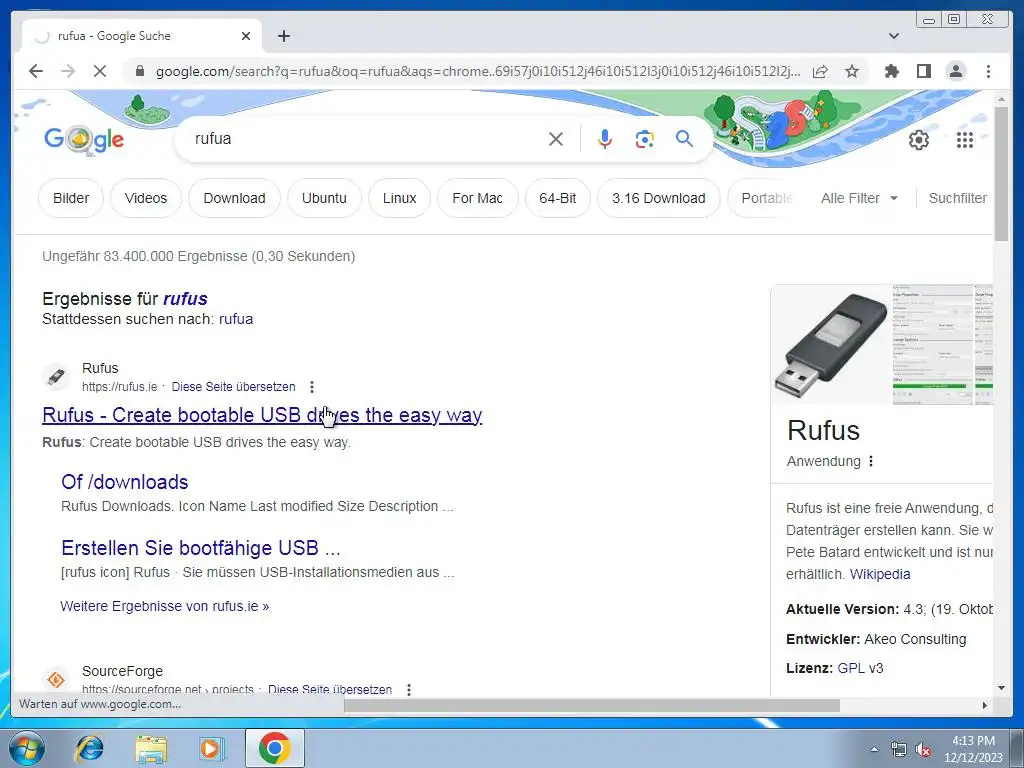Image resolution: width=1024 pixels, height=768 pixels.
Task: Open a new tab with the plus button
Action: click(x=283, y=36)
